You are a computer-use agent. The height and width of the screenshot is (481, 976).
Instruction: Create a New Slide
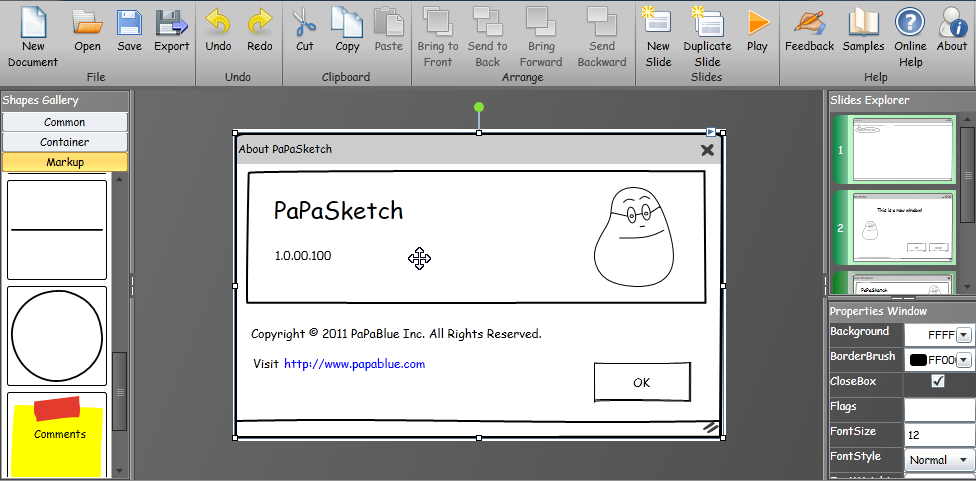coord(658,24)
